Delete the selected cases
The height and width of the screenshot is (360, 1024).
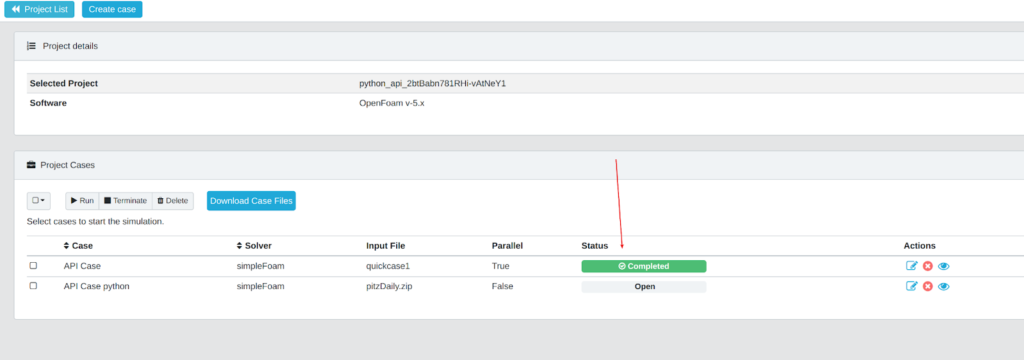pos(172,201)
